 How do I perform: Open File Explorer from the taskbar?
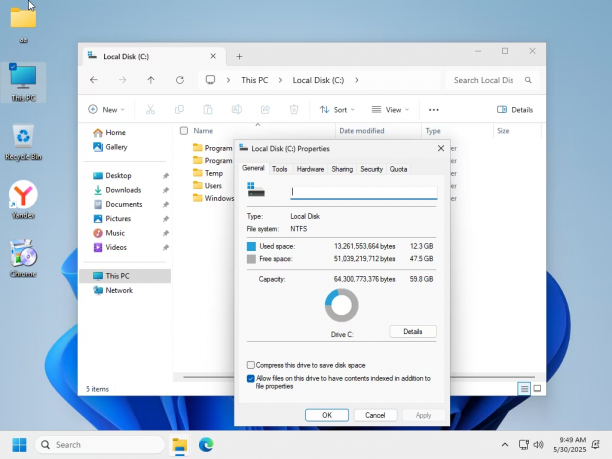click(180, 445)
